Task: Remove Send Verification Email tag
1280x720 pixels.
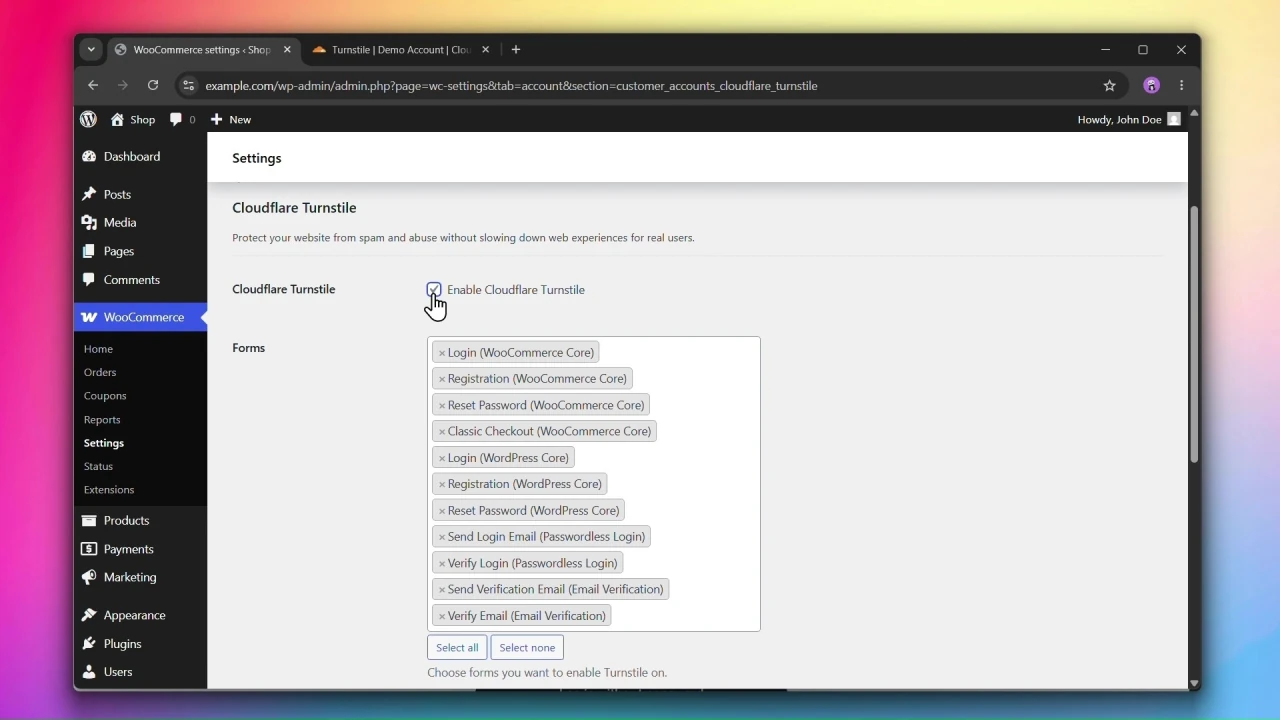Action: (x=441, y=590)
